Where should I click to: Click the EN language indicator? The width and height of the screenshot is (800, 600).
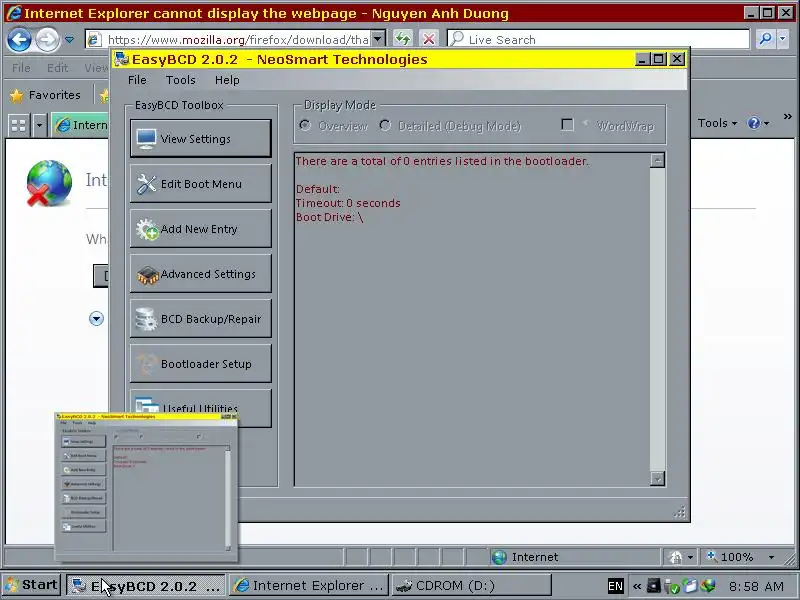click(x=615, y=586)
